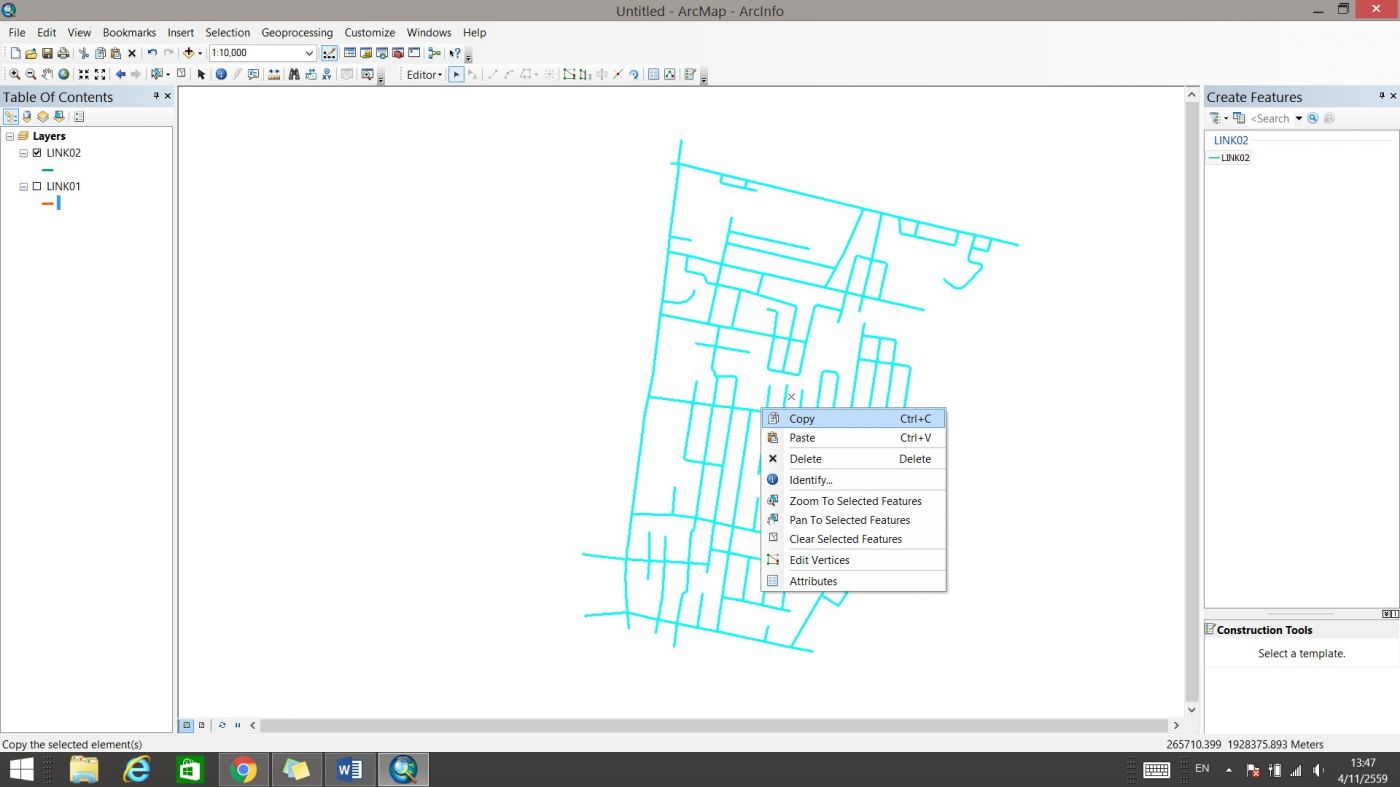The height and width of the screenshot is (787, 1400).
Task: Uncheck the LINK02 layer visibility checkbox
Action: (37, 153)
